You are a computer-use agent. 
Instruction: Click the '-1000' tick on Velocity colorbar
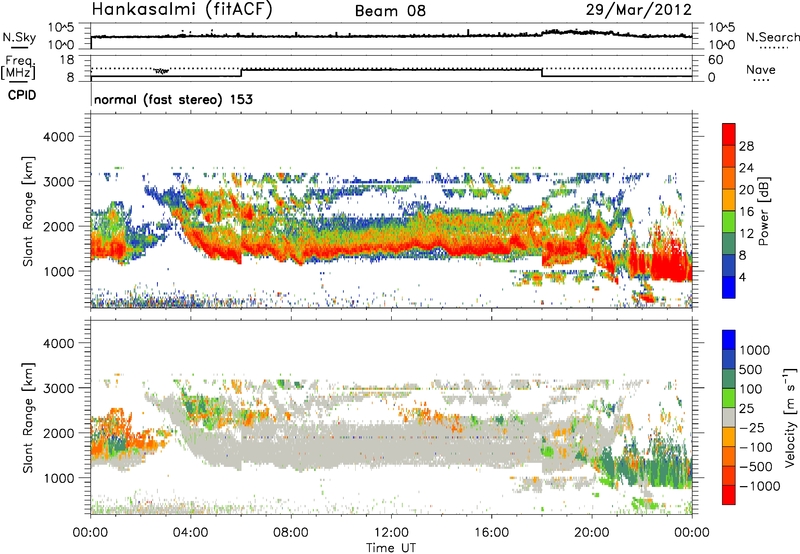coord(760,486)
